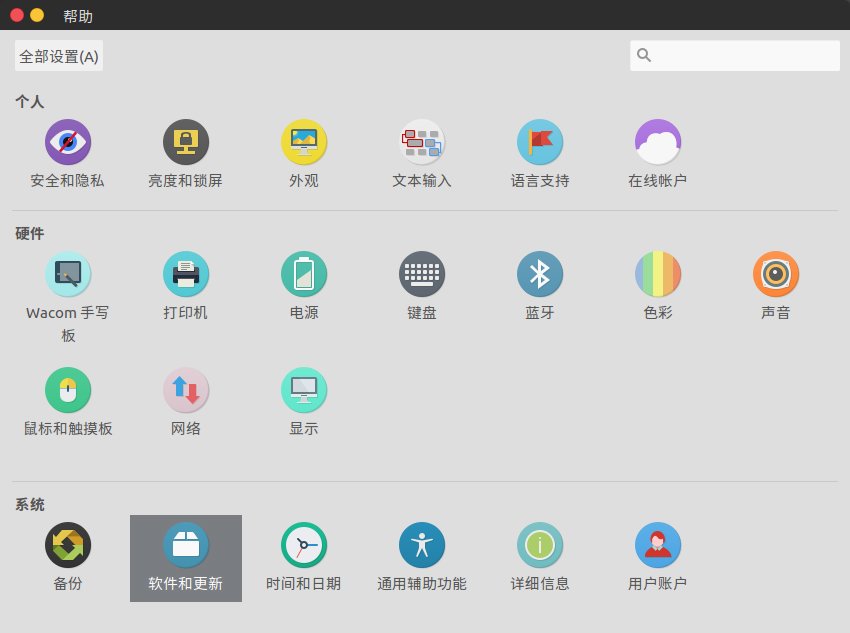The image size is (850, 633).
Task: Click the magnifier icon in search box
Action: pyautogui.click(x=643, y=55)
